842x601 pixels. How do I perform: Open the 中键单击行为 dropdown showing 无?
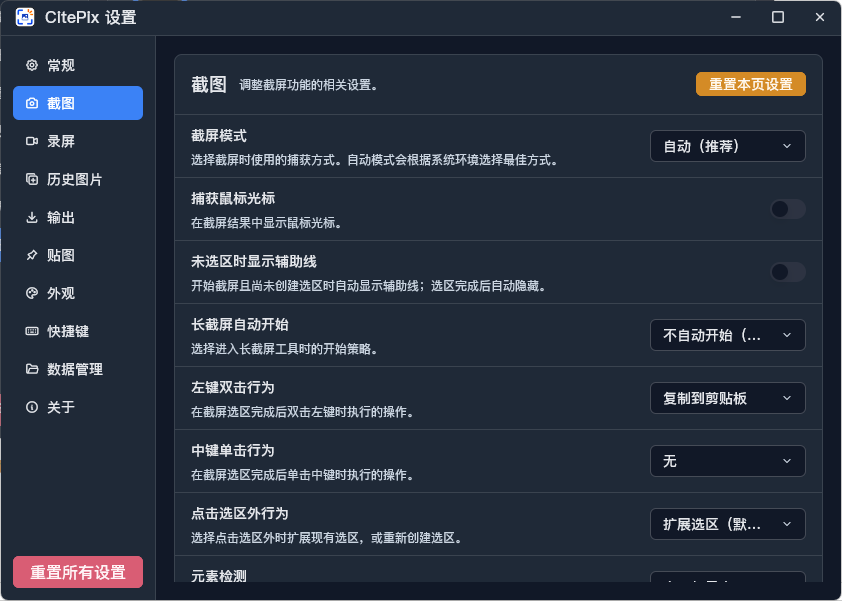click(x=728, y=461)
